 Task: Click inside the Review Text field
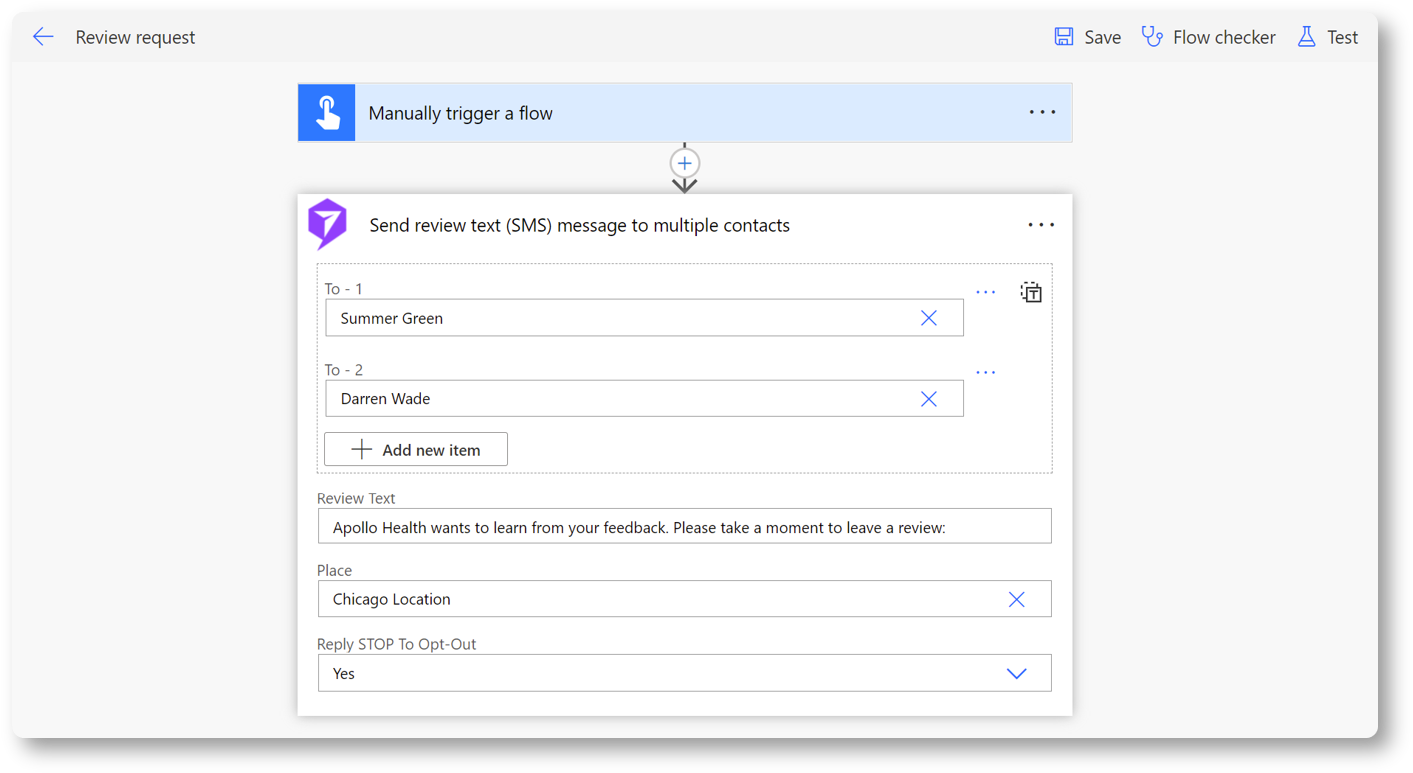684,527
